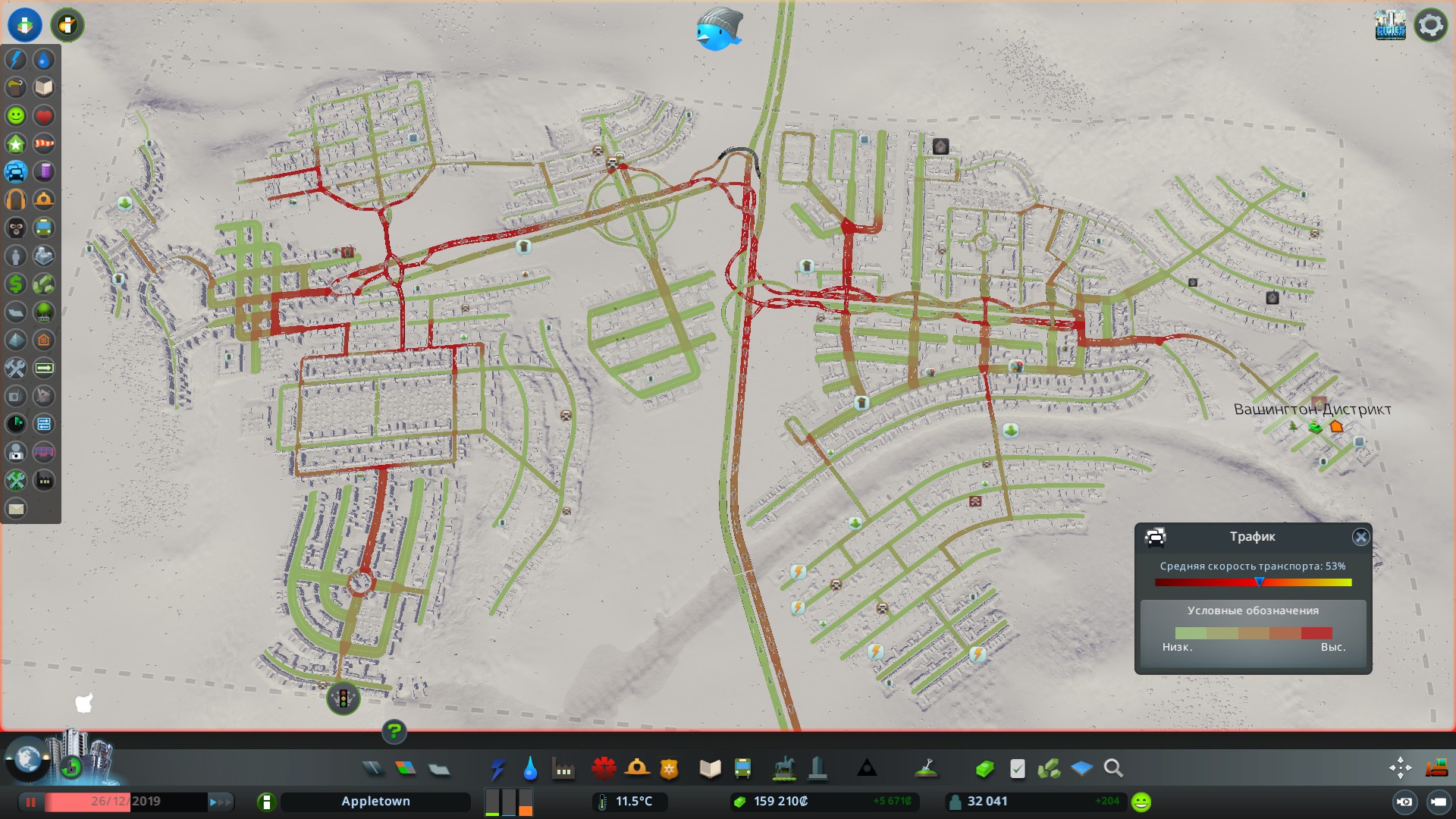Toggle the active Traffic info view

point(16,172)
